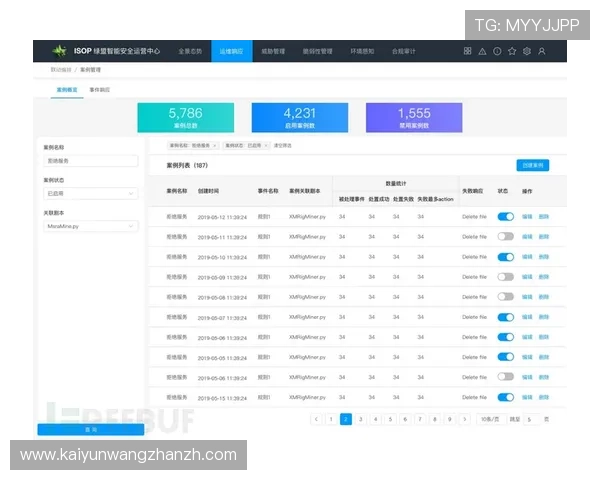The width and height of the screenshot is (600, 480).
Task: Enable status switch for 2019-05-11 row
Action: [505, 236]
